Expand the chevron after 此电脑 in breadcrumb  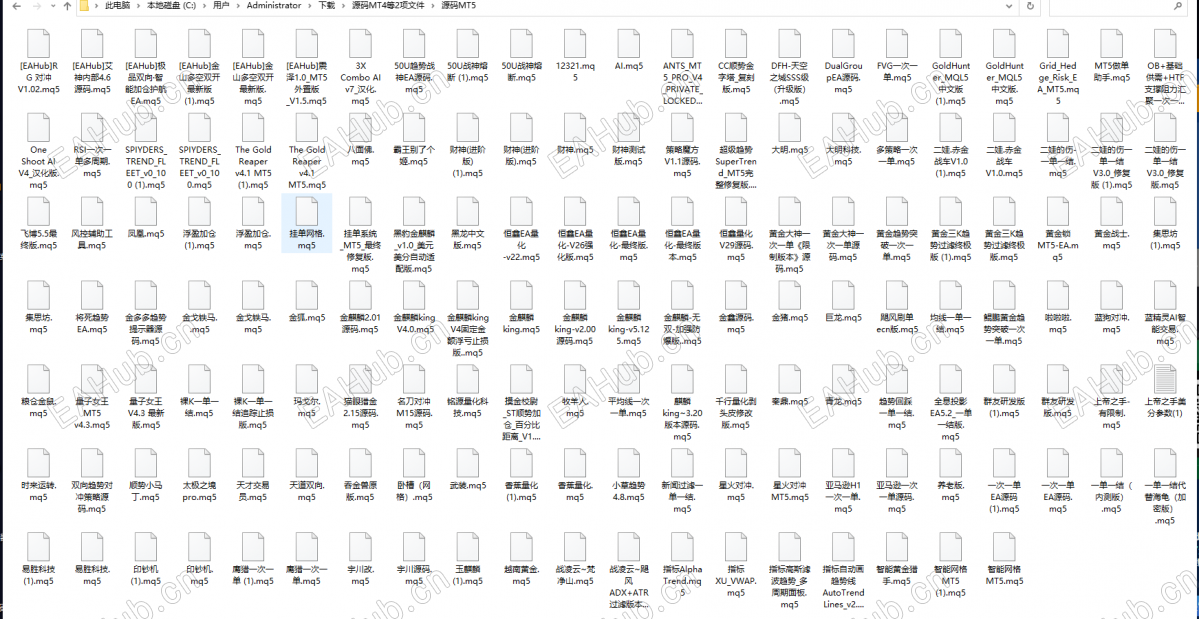pyautogui.click(x=139, y=6)
